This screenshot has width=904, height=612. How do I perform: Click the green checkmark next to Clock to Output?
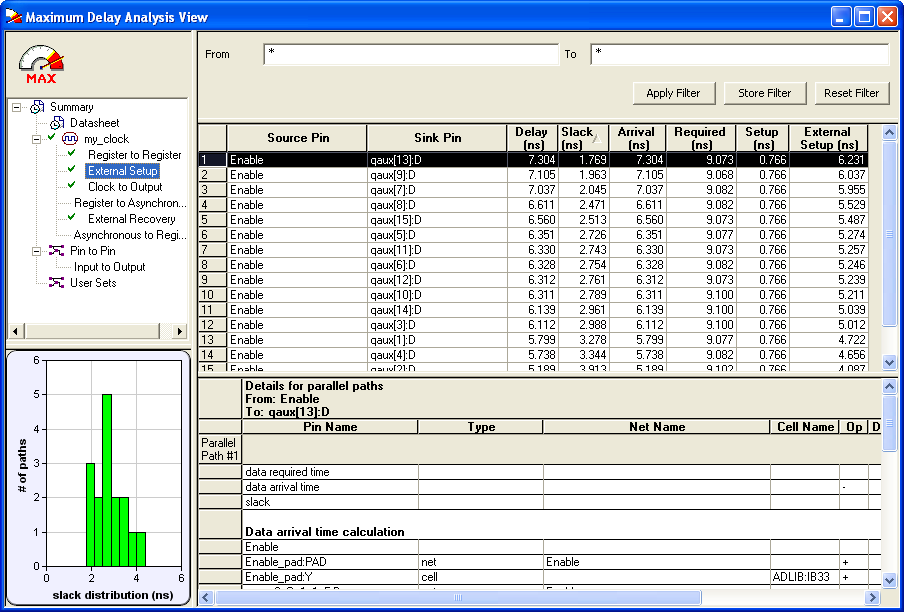click(x=71, y=186)
